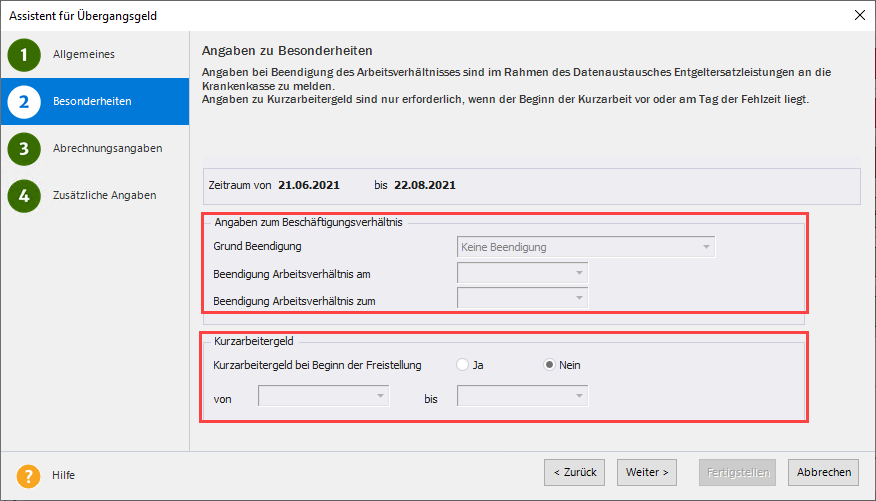Open the Zusätzliche Angaben step

click(x=104, y=196)
